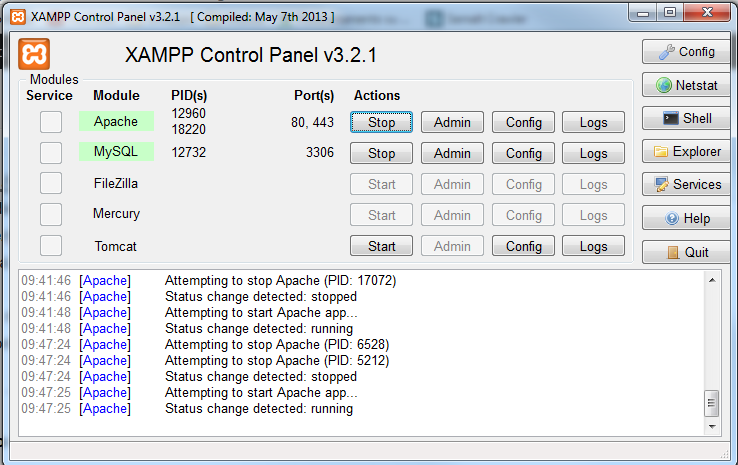Click the orange XAMPP logo
The height and width of the screenshot is (465, 738).
click(x=34, y=54)
